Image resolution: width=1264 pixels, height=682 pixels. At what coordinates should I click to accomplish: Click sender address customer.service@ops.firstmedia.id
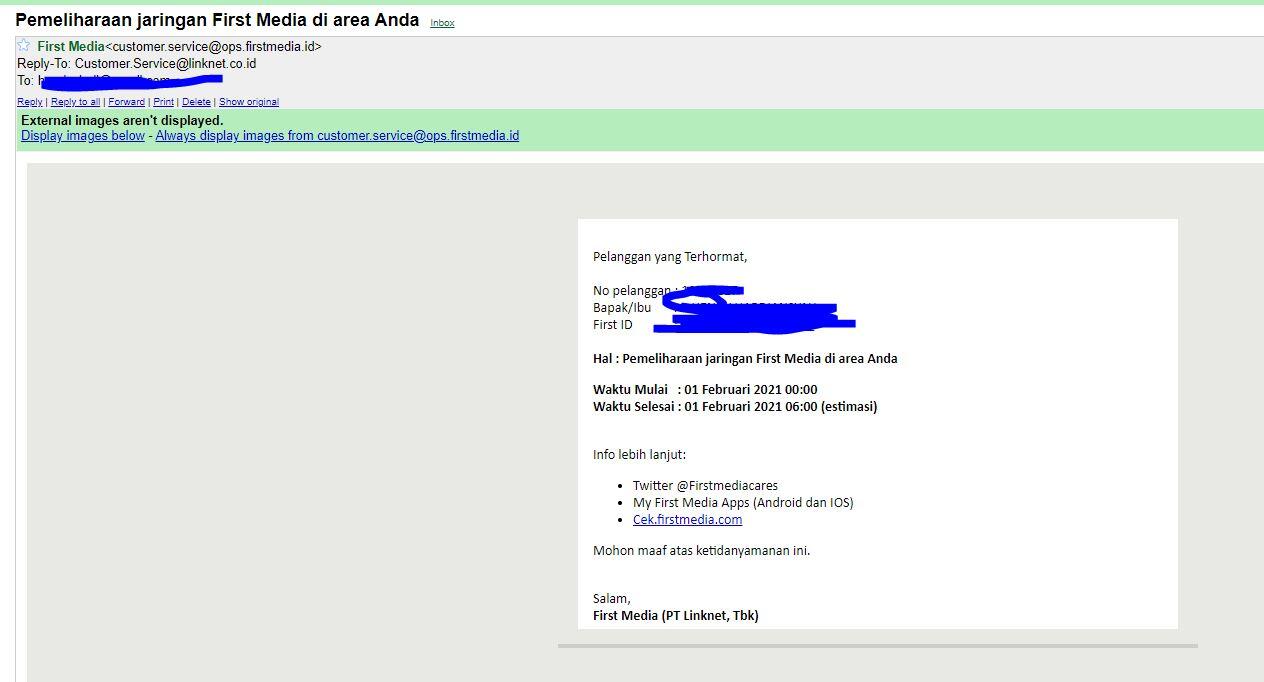tap(213, 46)
